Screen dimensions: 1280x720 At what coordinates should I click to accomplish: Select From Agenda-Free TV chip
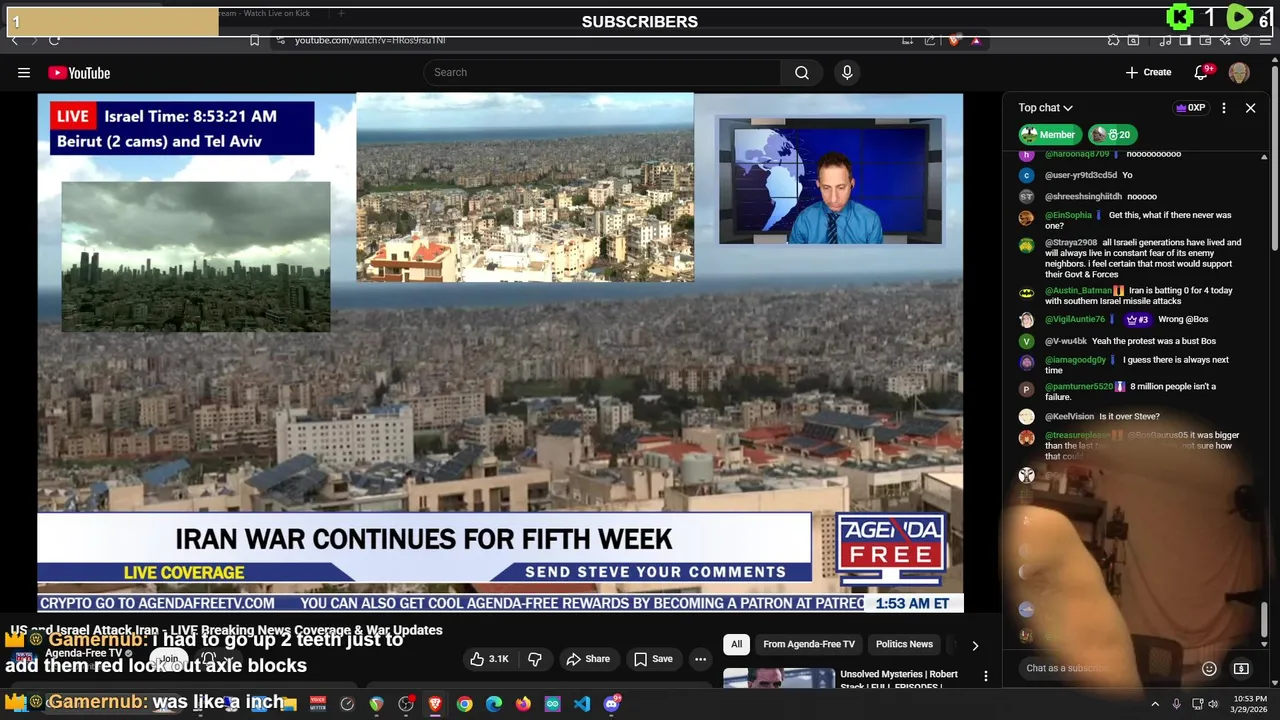(809, 644)
